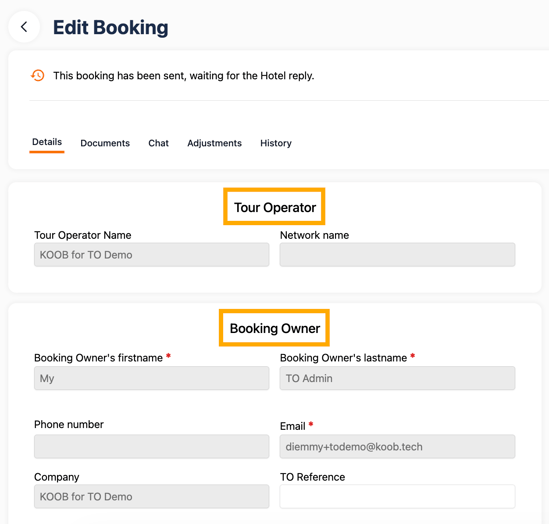This screenshot has width=549, height=524.
Task: View the History tab
Action: tap(276, 143)
